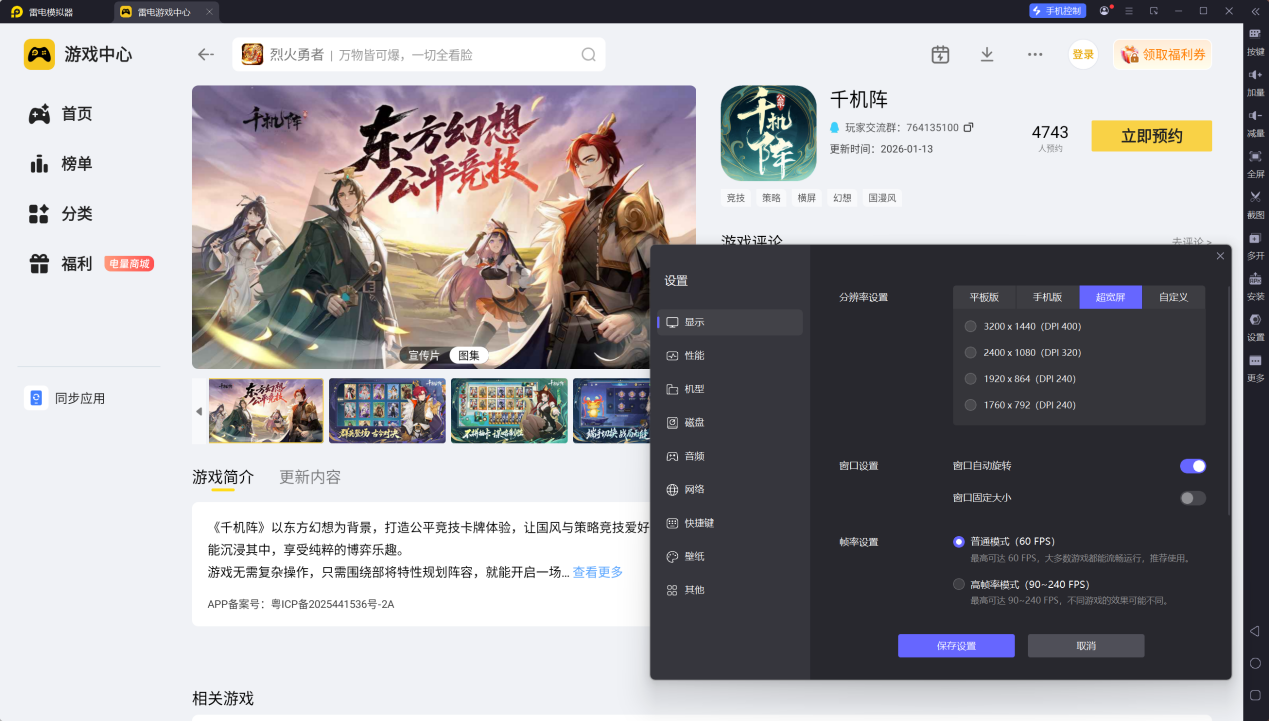
Task: Click the Android home circle icon
Action: 1255,663
